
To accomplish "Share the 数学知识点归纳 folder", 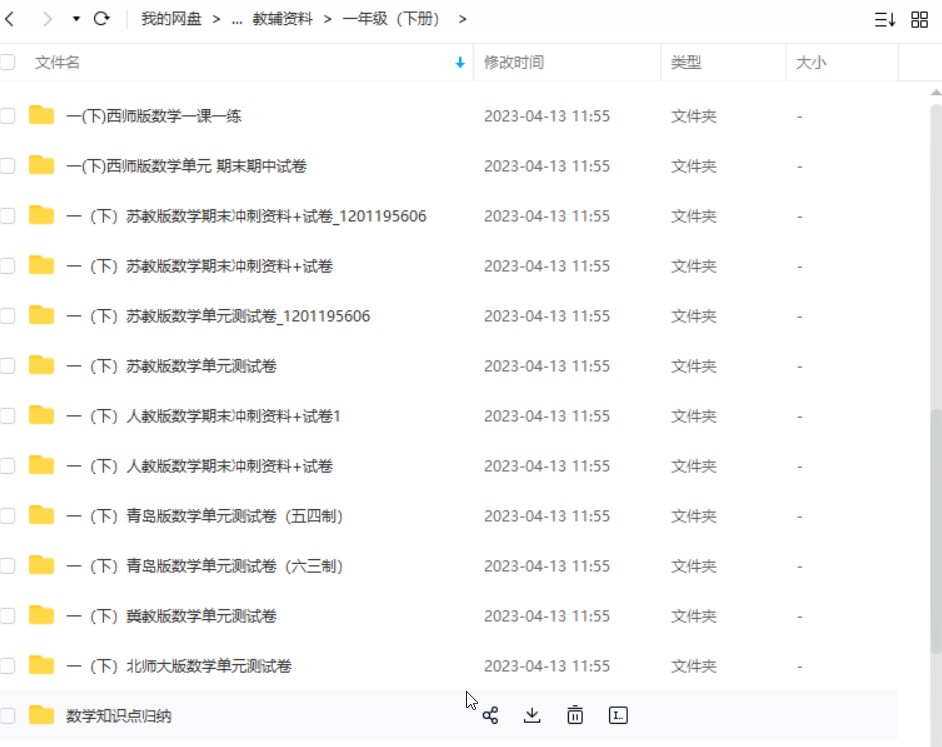I will coord(490,715).
